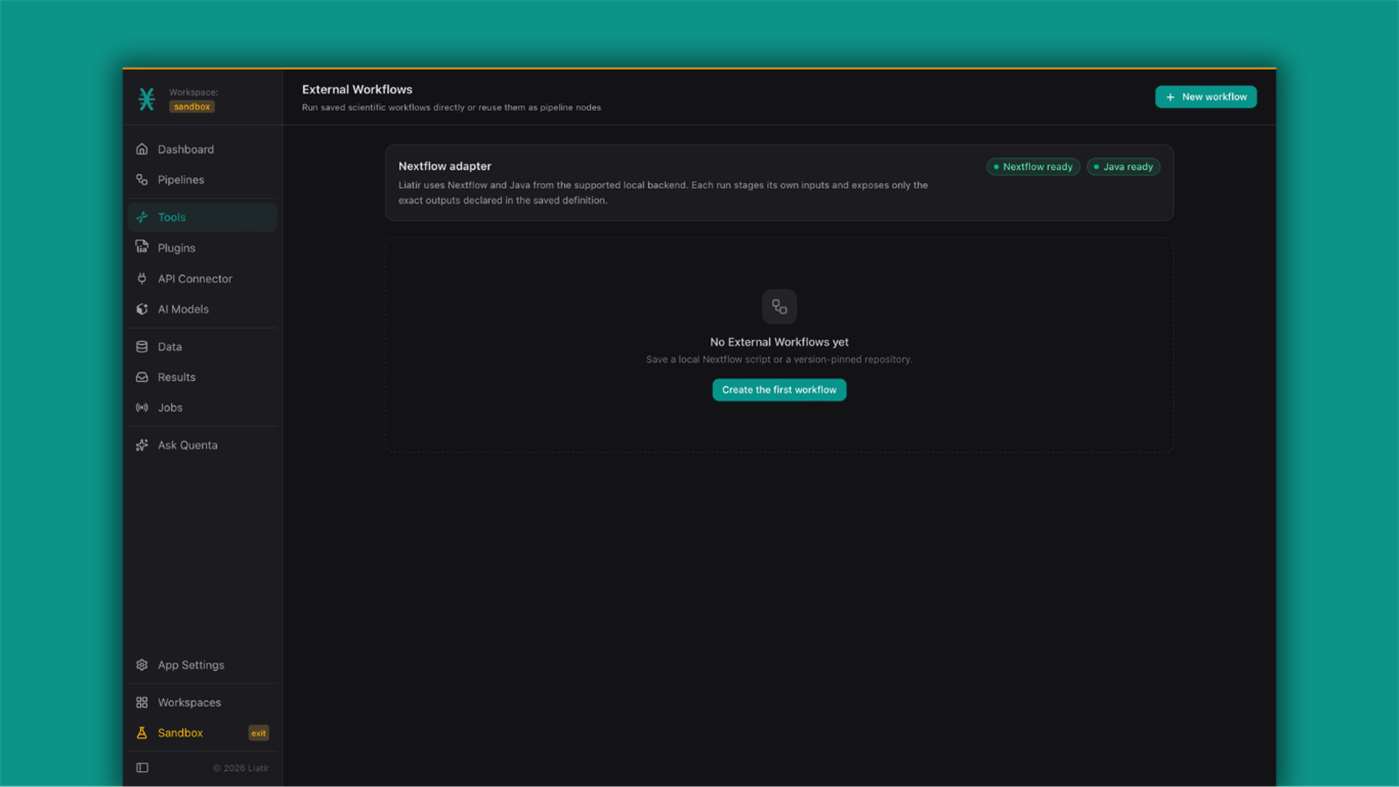
Task: Open Pipelines menu item
Action: pyautogui.click(x=202, y=180)
